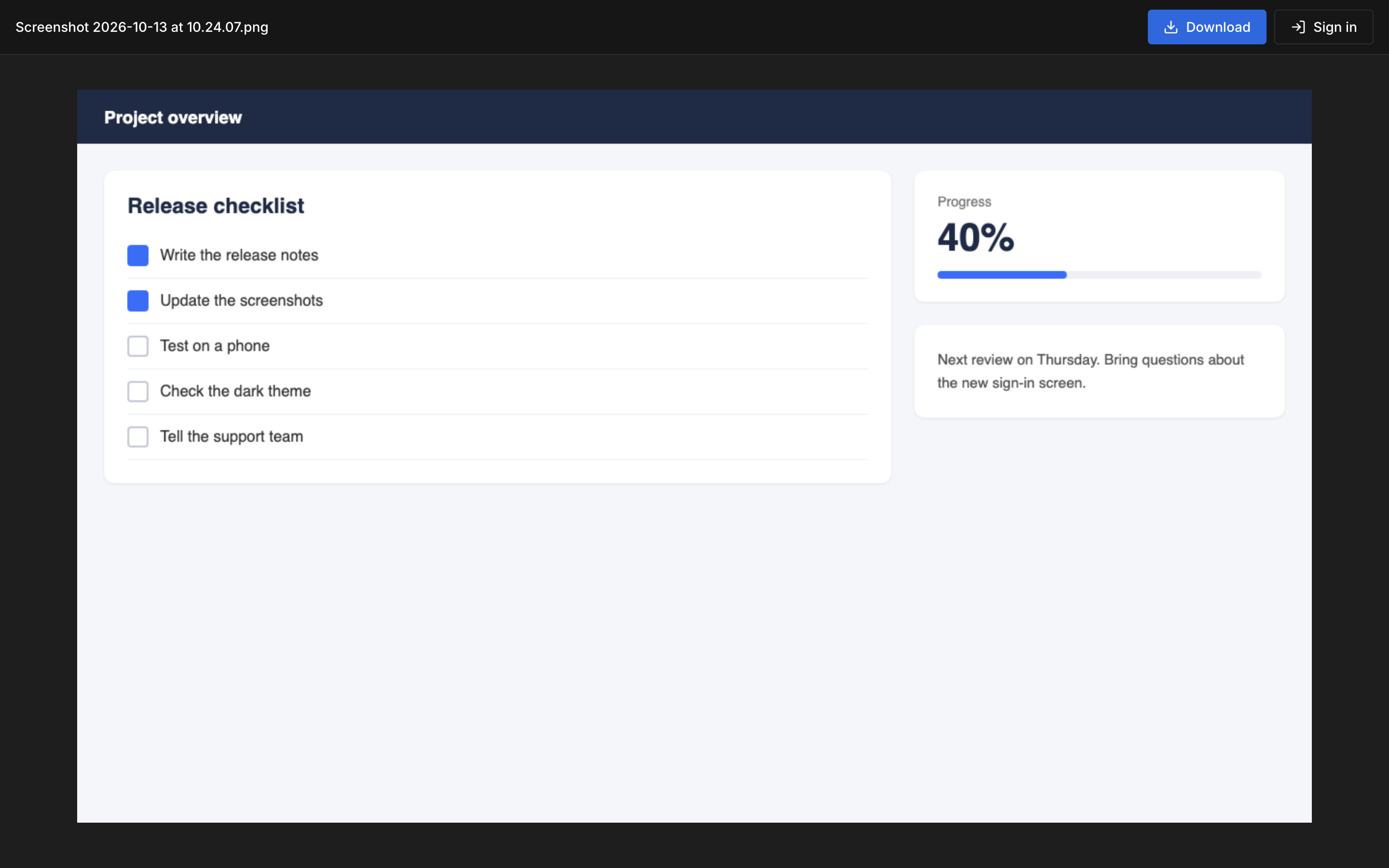Uncheck the Write the release notes checkbox

coord(138,256)
